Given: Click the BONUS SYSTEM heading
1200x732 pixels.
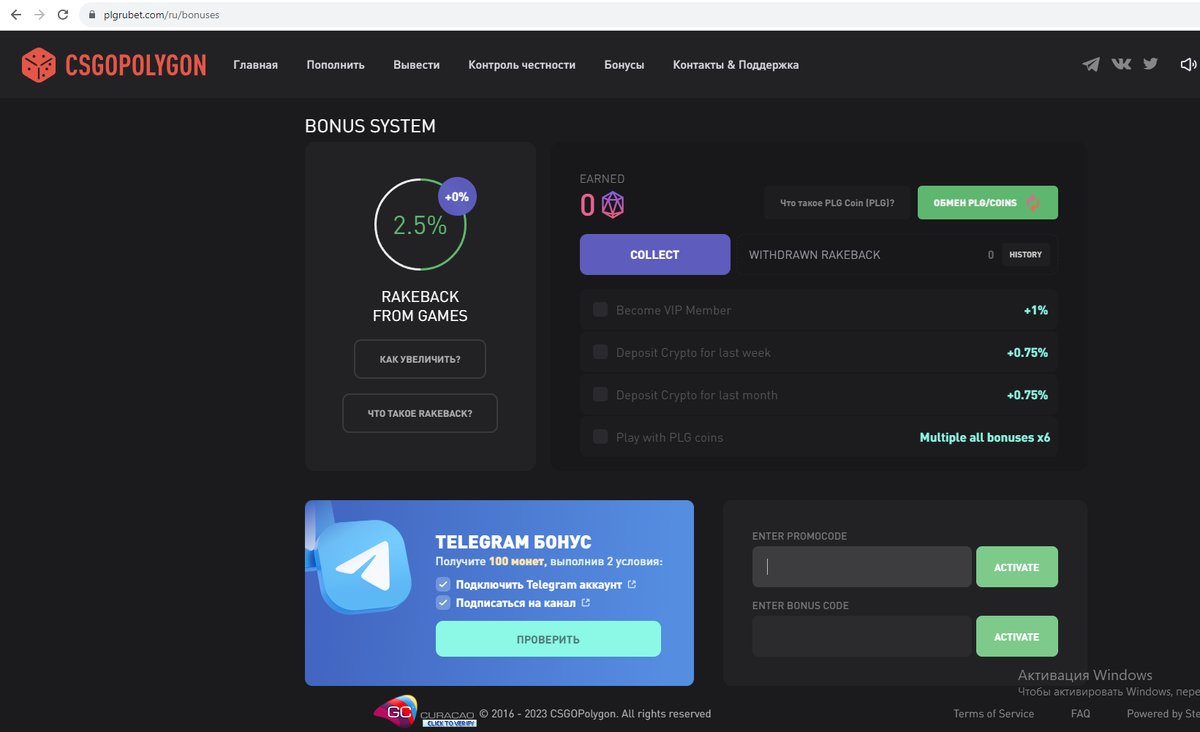Looking at the screenshot, I should coord(370,127).
